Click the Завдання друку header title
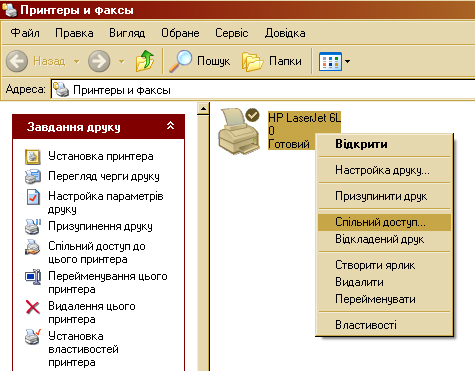Viewport: 475px width, 371px height. click(74, 127)
